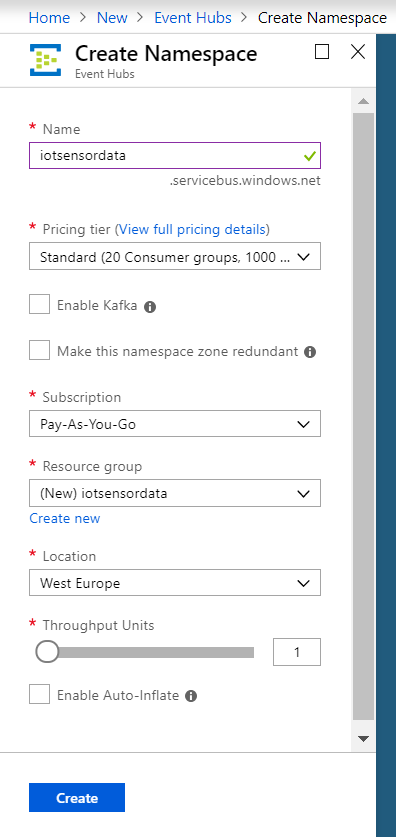Screen dimensions: 396x837
Task: Click the green name validation checkmark
Action: coord(310,156)
